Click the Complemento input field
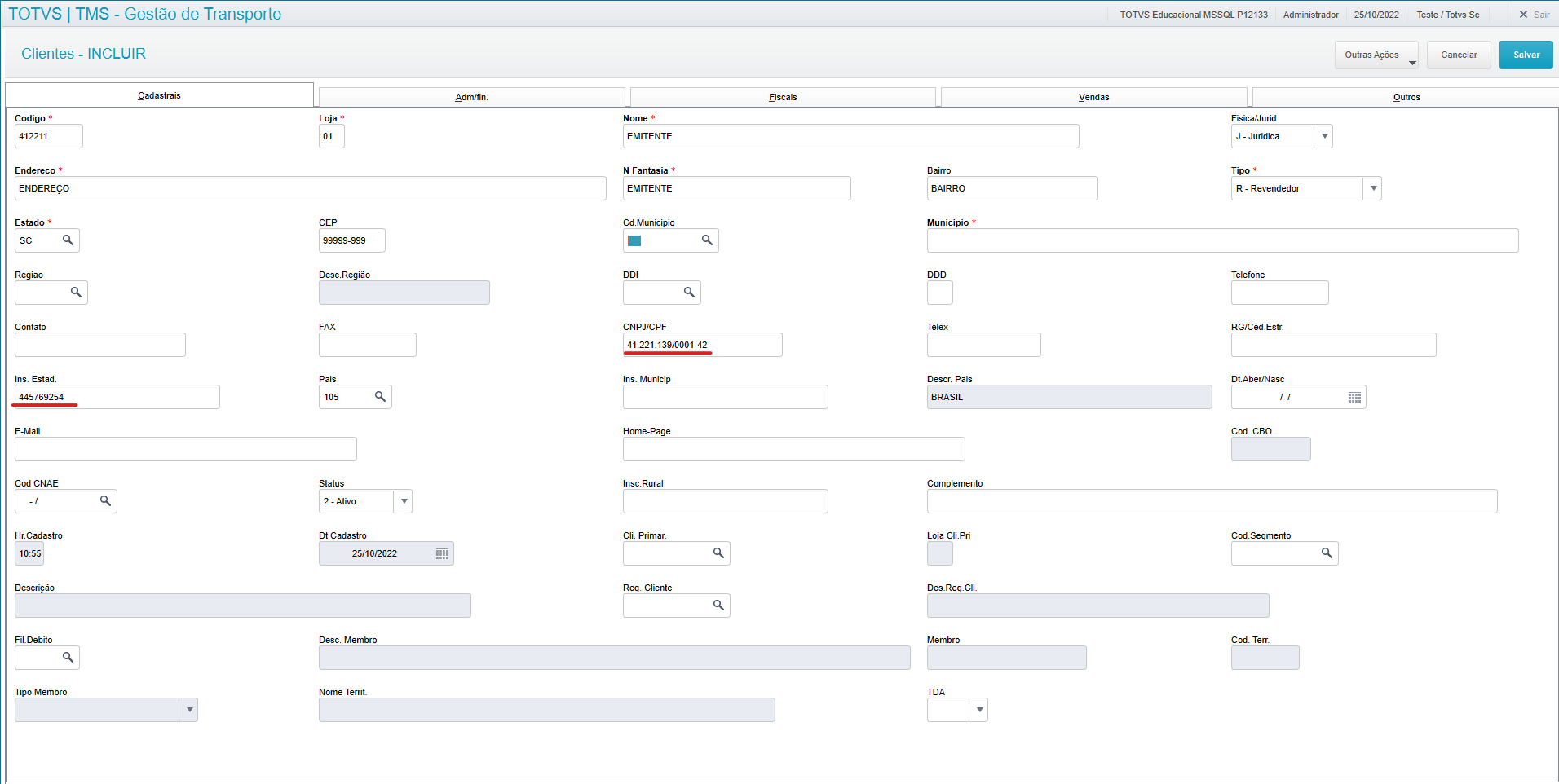The width and height of the screenshot is (1559, 784). [x=1212, y=501]
